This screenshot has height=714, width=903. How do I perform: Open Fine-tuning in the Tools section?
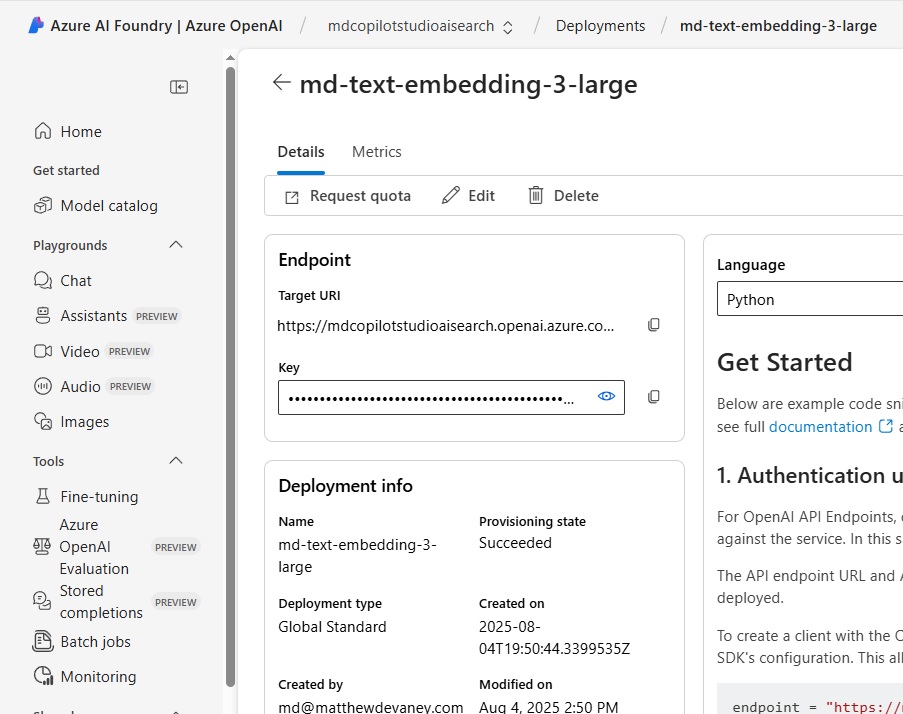click(99, 497)
